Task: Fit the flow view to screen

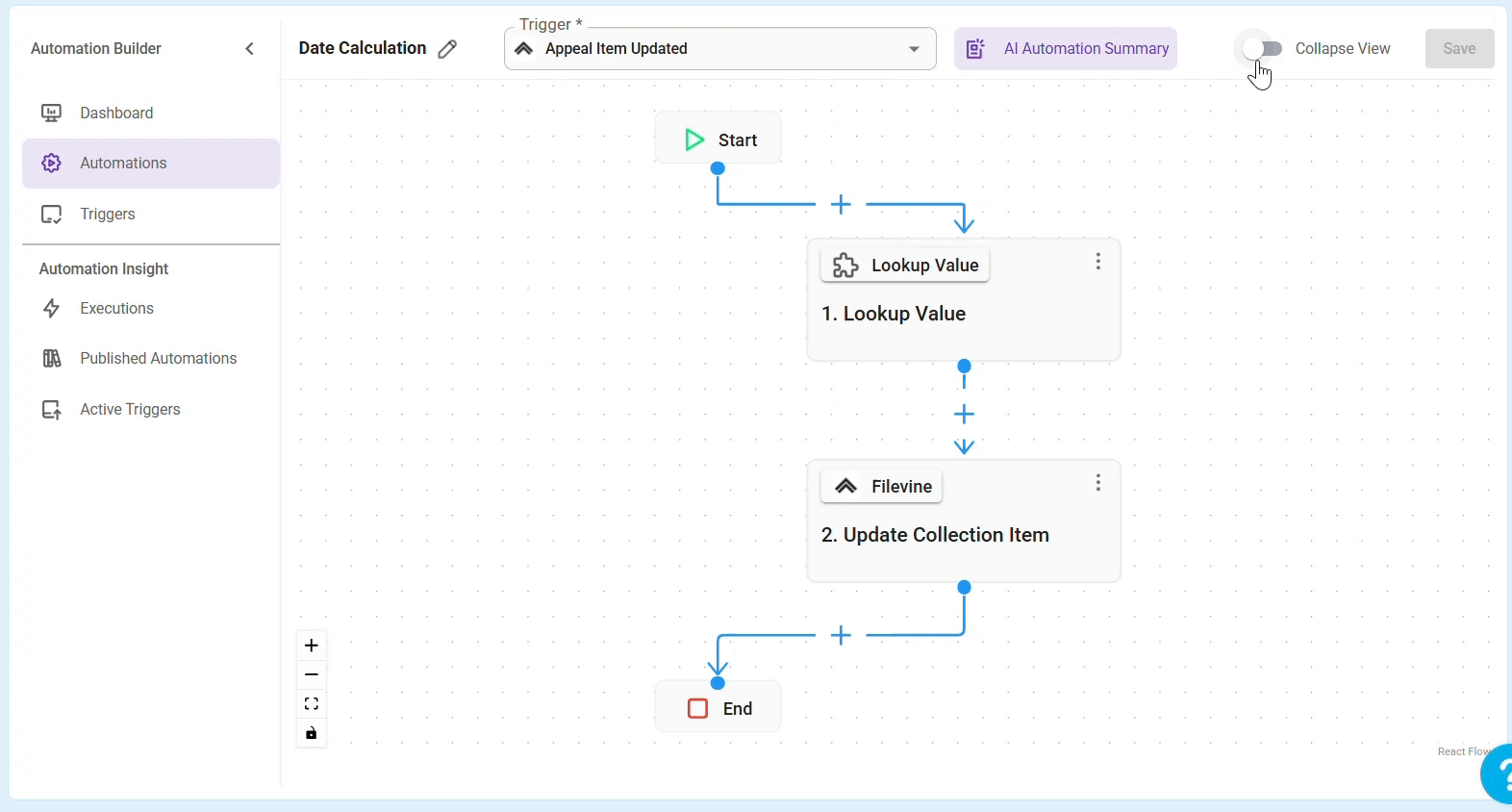Action: click(x=312, y=704)
